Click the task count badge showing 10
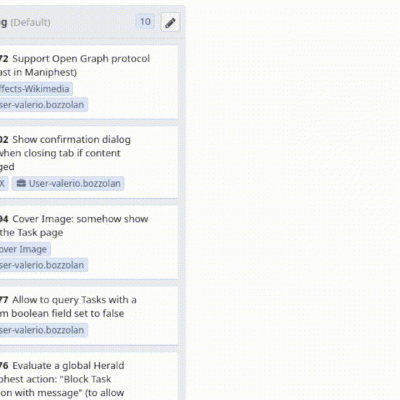This screenshot has height=400, width=400. click(145, 22)
